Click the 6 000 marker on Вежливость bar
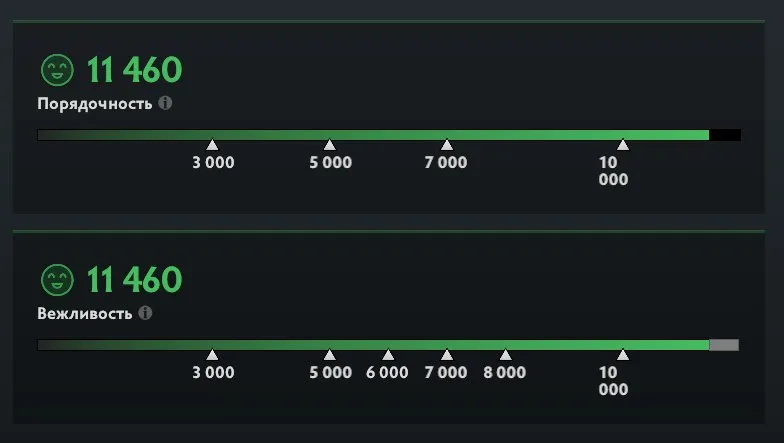Screen dimensions: 784x443 388,355
